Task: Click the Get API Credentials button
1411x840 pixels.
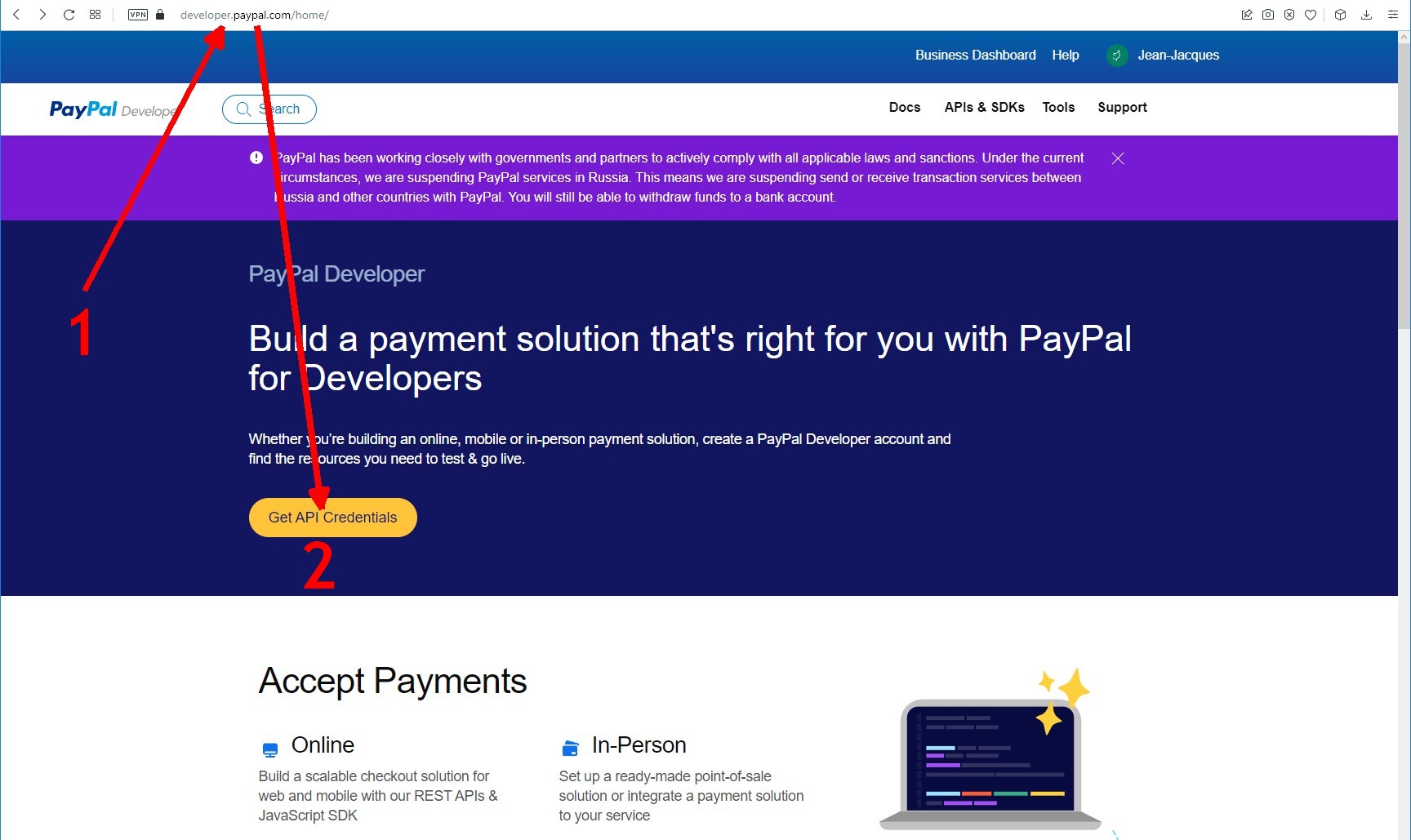Action: click(x=333, y=518)
